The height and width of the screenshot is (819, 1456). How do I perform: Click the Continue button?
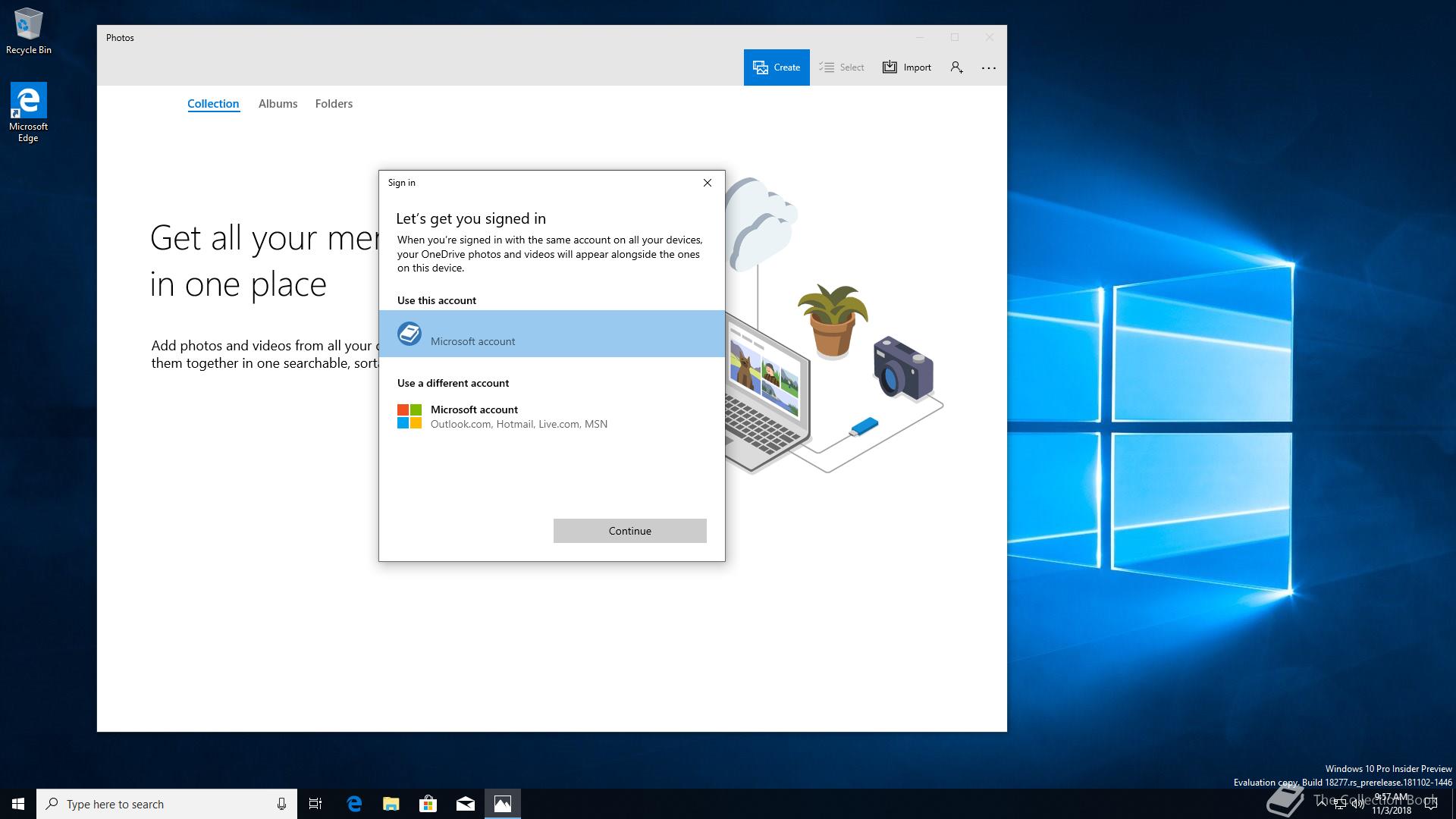(x=630, y=531)
